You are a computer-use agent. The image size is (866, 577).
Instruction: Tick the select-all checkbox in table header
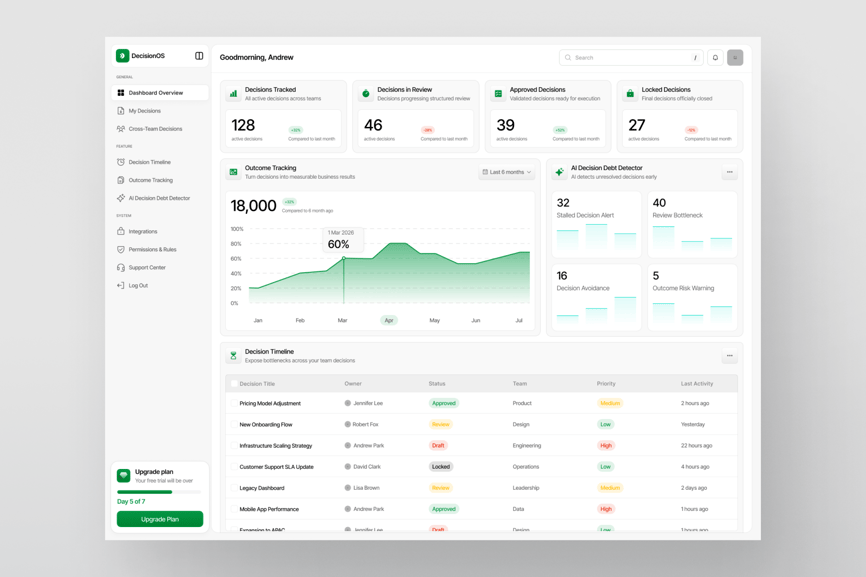tap(234, 384)
